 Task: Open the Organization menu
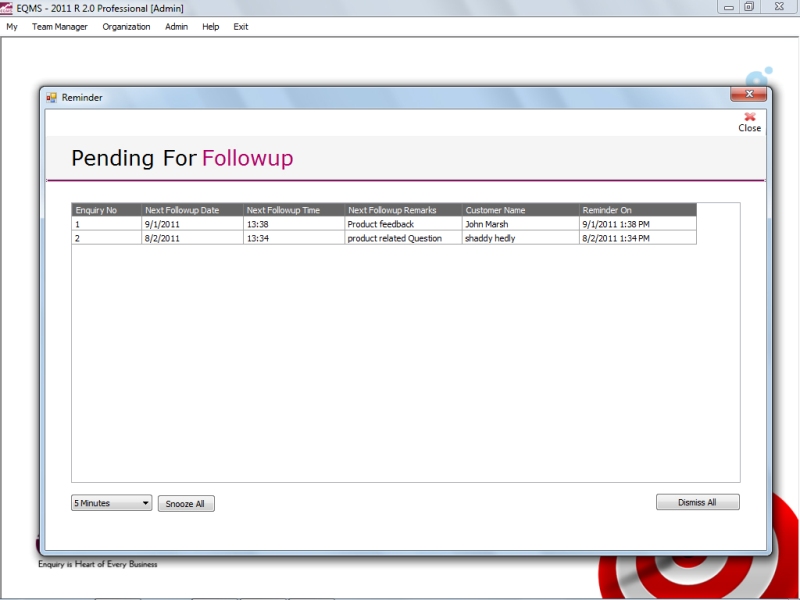pyautogui.click(x=126, y=27)
